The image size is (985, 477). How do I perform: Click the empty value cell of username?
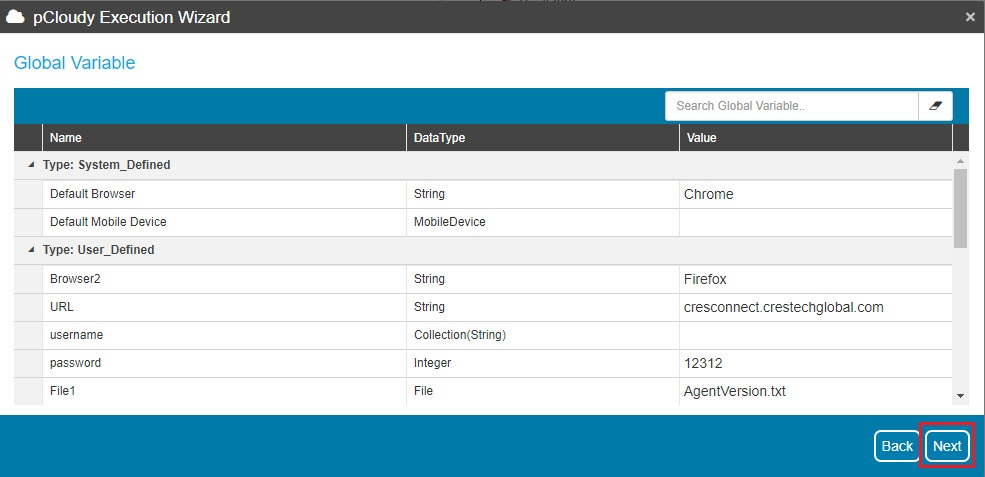click(x=816, y=336)
